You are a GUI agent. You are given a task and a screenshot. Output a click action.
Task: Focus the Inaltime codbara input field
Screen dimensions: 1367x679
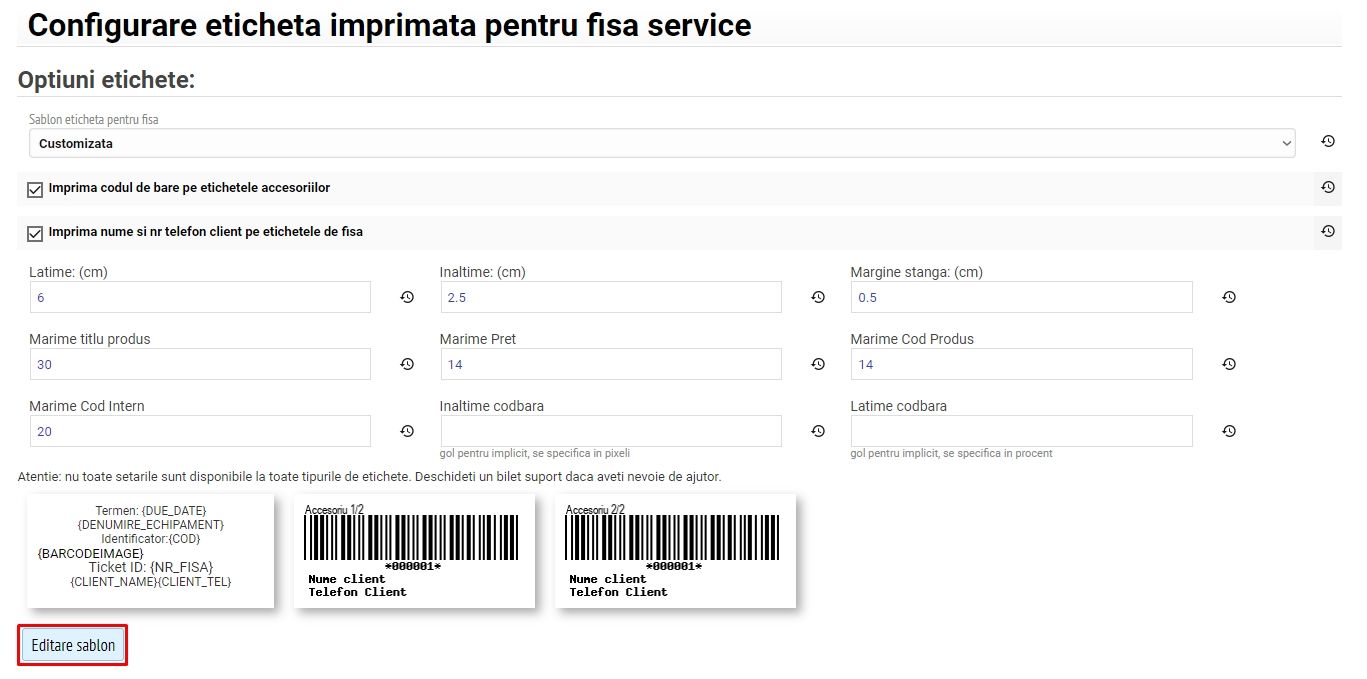click(x=611, y=431)
